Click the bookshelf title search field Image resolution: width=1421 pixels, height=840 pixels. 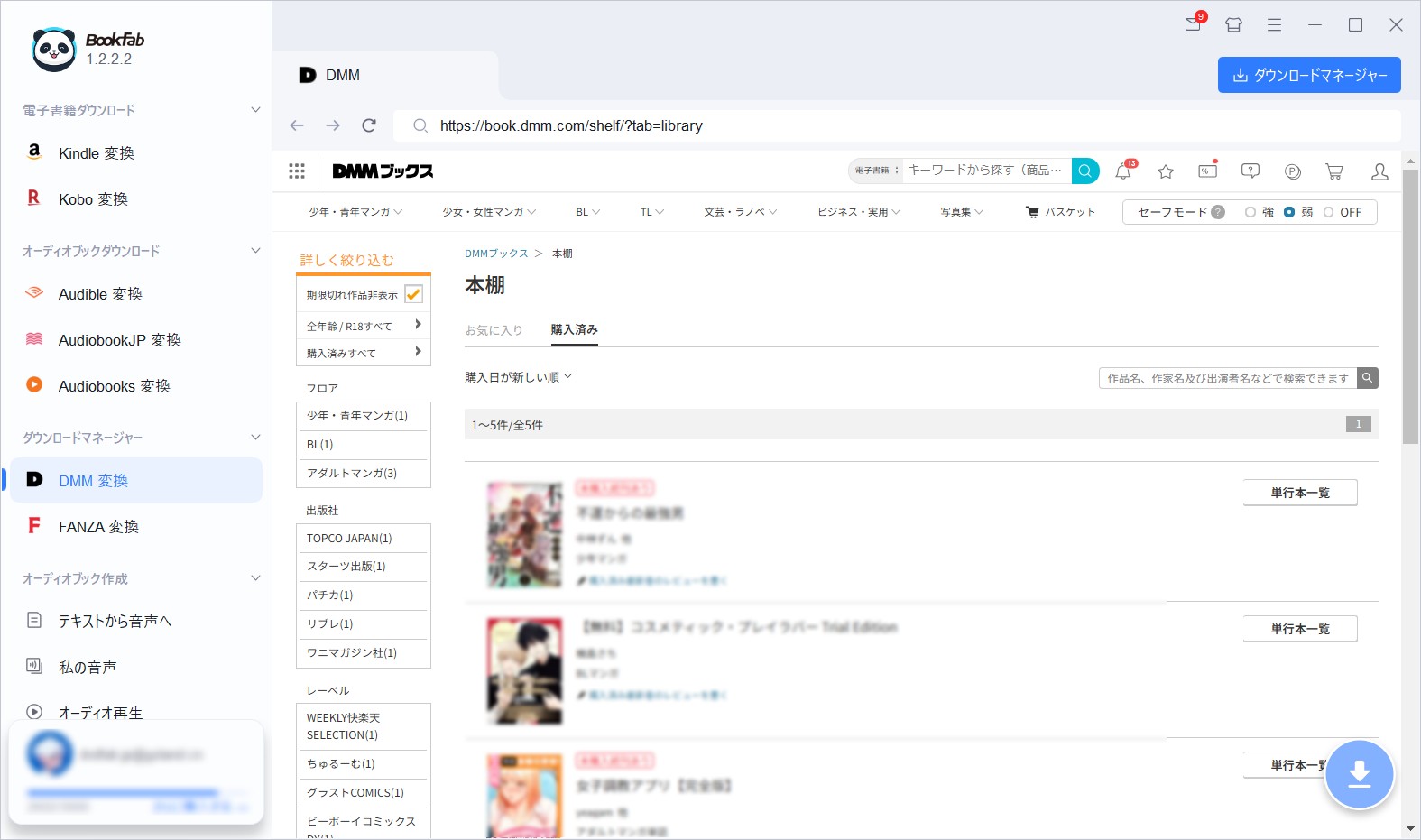(x=1227, y=378)
